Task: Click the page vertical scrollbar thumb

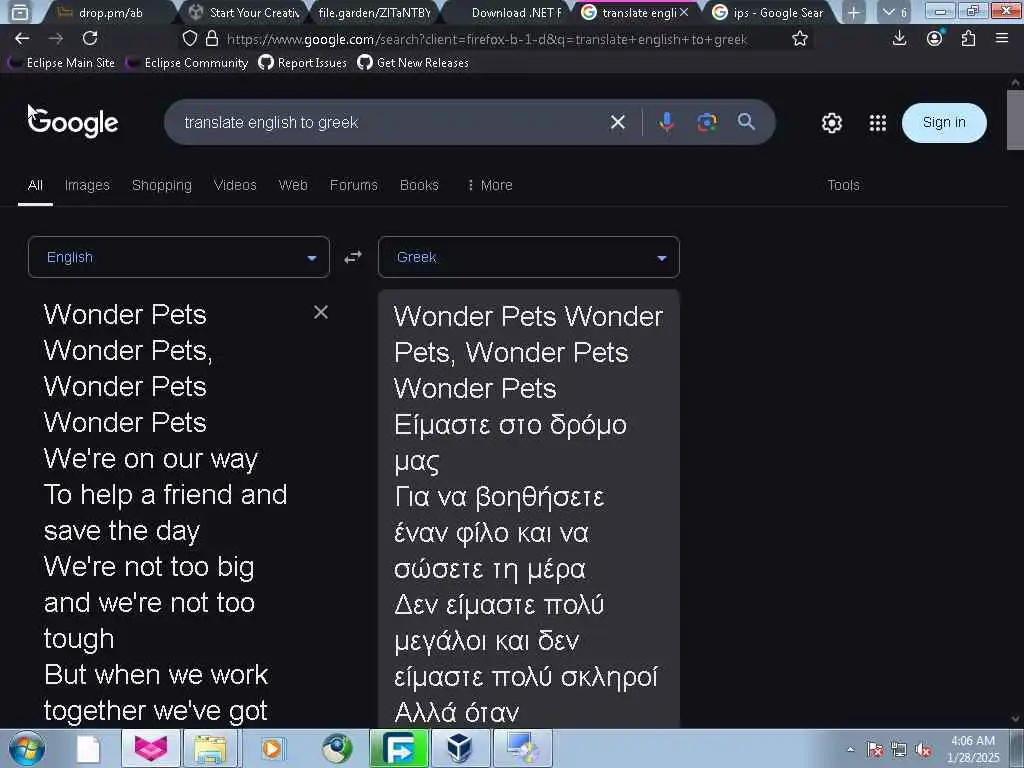Action: (x=1015, y=120)
